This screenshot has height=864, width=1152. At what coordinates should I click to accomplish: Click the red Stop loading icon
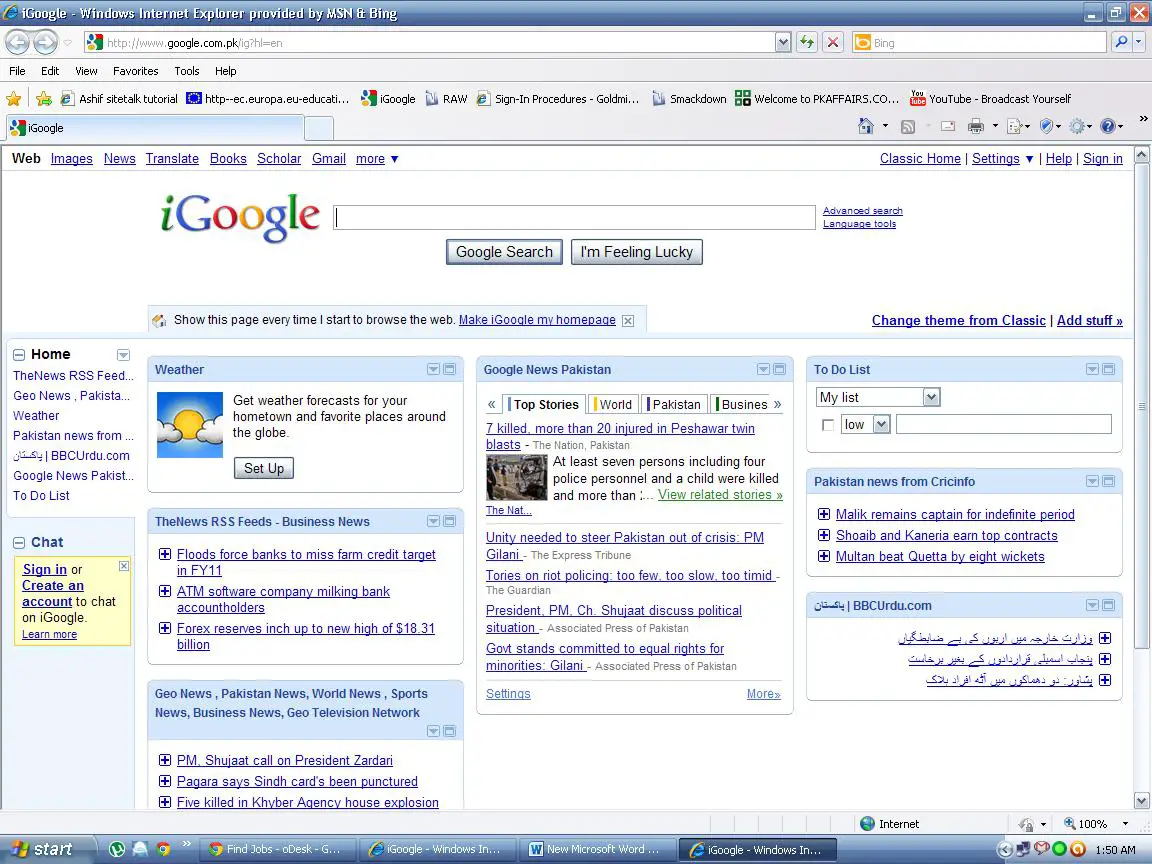tap(832, 43)
